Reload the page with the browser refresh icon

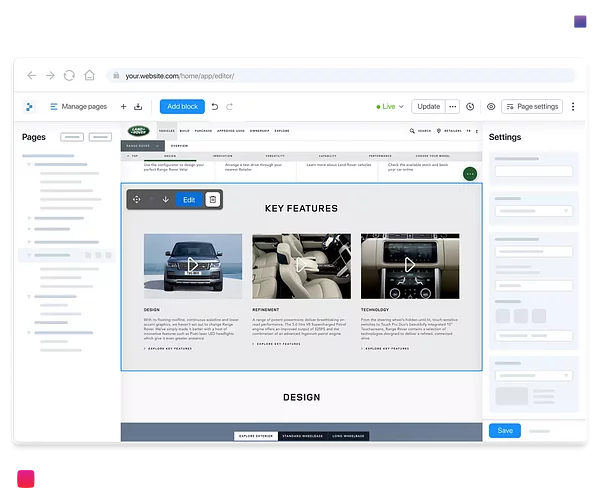point(69,75)
